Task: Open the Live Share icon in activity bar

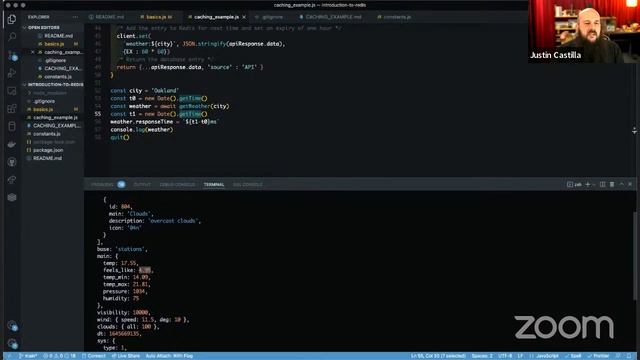Action: [x=12, y=180]
